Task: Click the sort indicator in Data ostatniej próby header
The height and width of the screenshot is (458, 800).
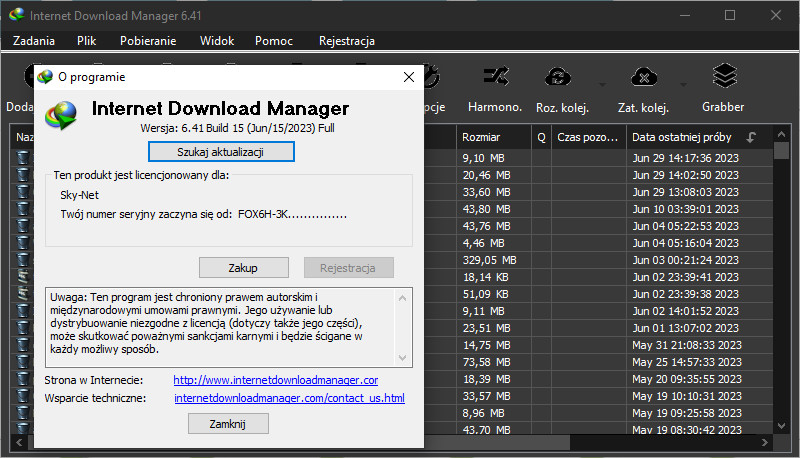Action: pos(751,137)
